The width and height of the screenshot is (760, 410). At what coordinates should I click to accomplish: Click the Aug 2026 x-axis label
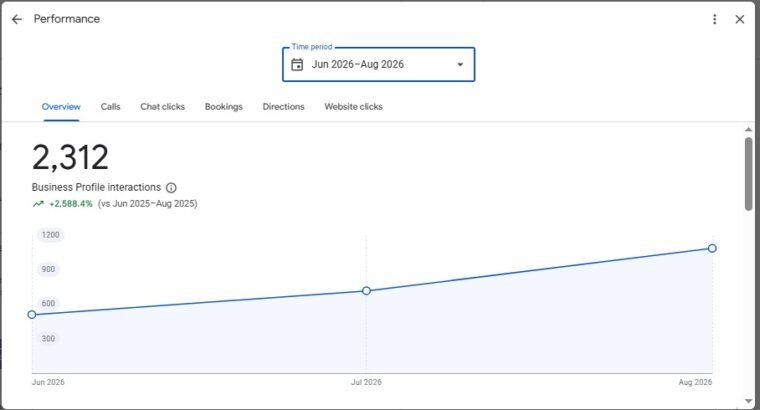coord(695,382)
